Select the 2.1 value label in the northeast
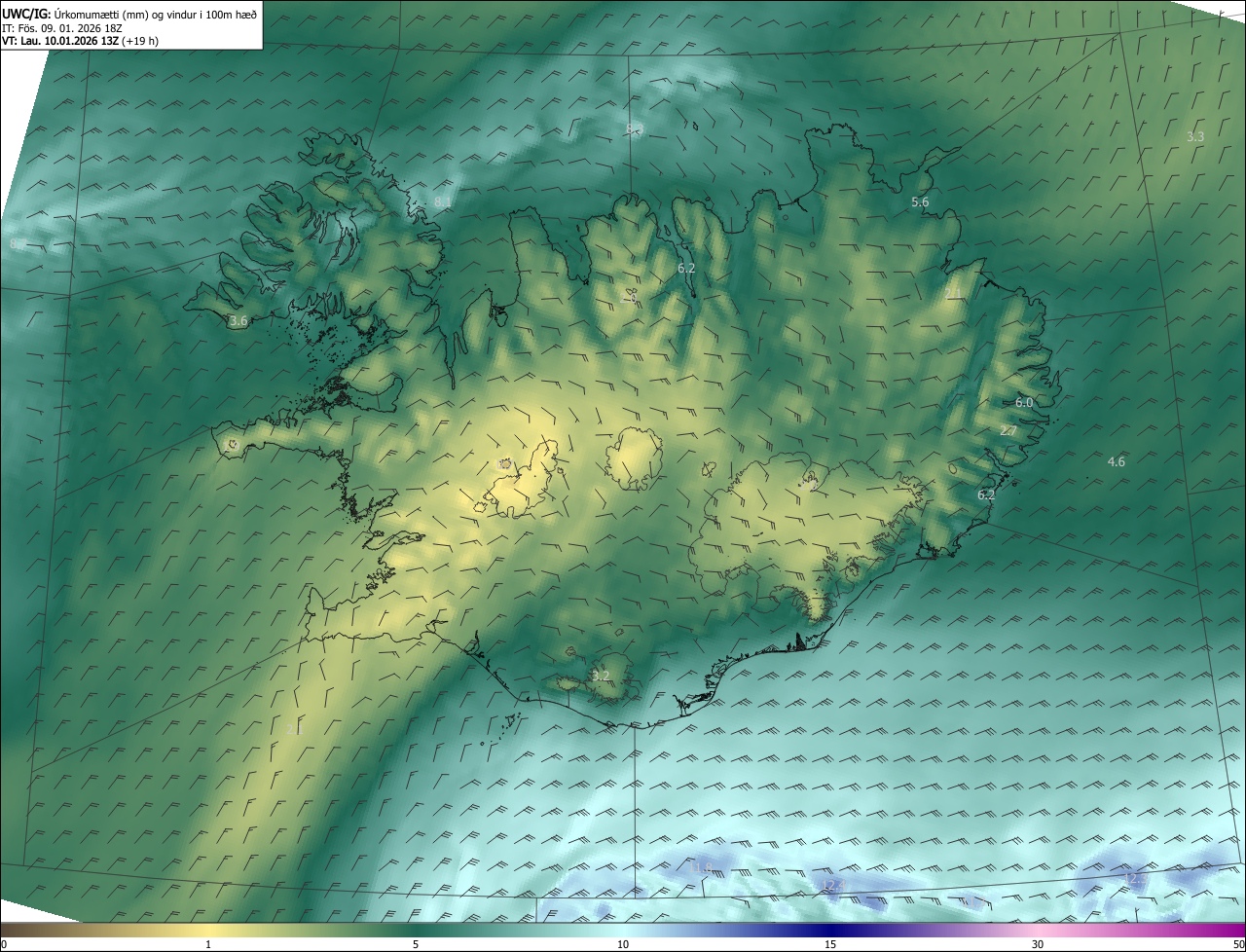The width and height of the screenshot is (1246, 952). coord(954,294)
